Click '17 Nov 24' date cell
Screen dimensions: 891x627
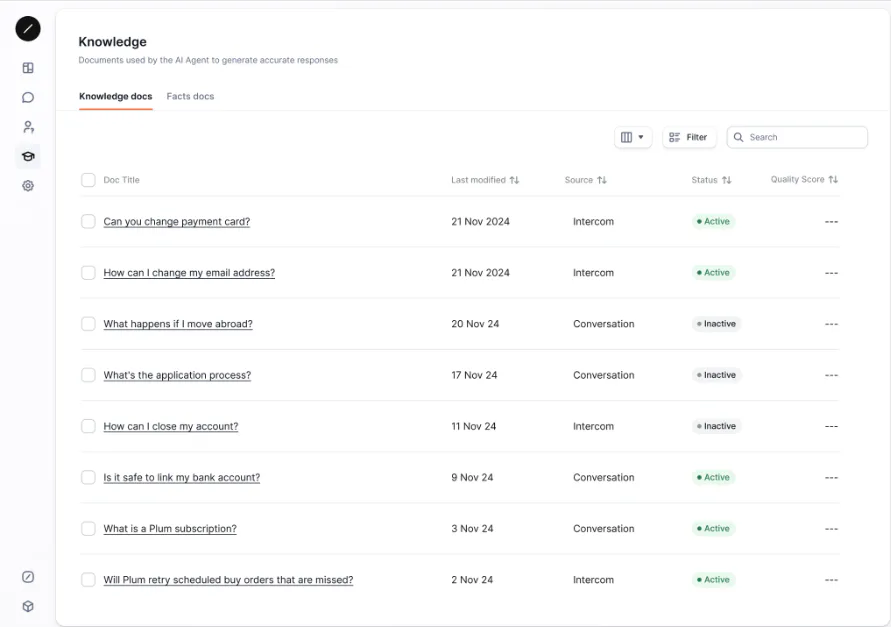(474, 375)
